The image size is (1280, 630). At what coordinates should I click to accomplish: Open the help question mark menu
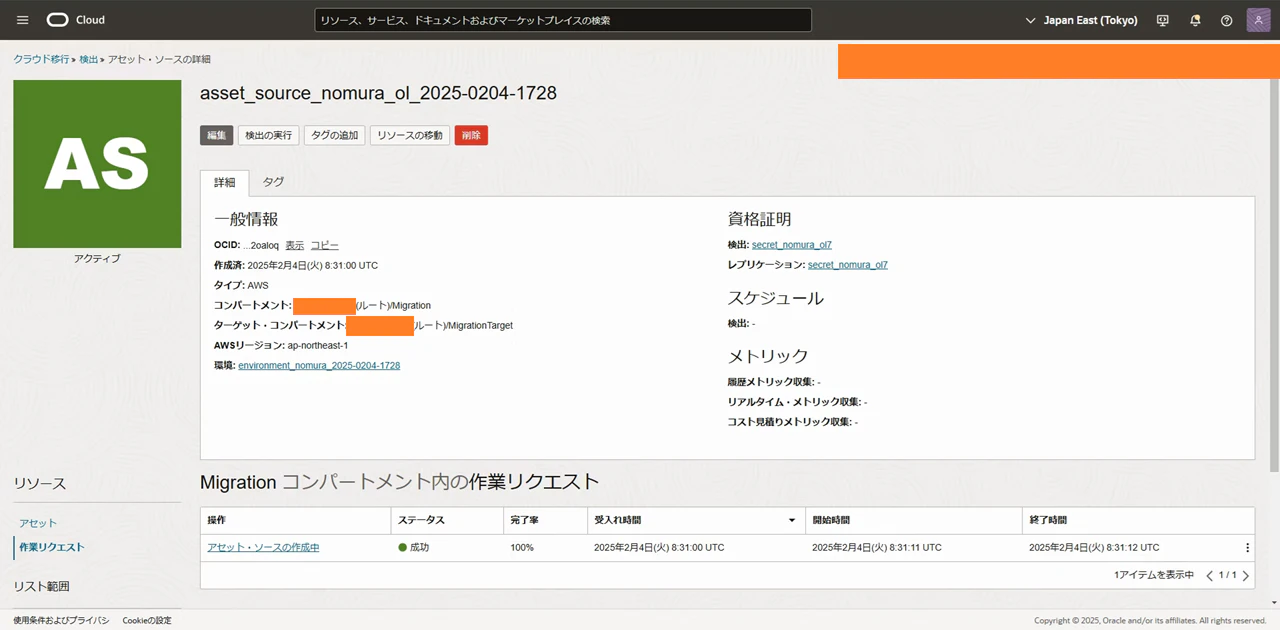(1227, 20)
